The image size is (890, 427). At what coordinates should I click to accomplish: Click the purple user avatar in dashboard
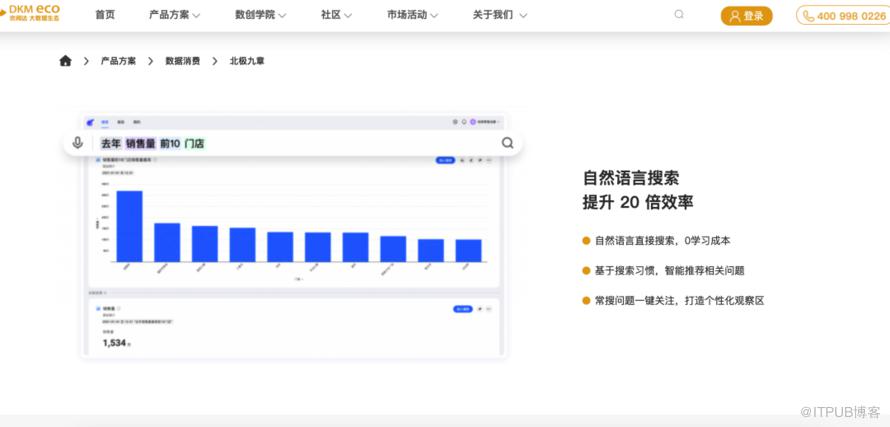(473, 122)
